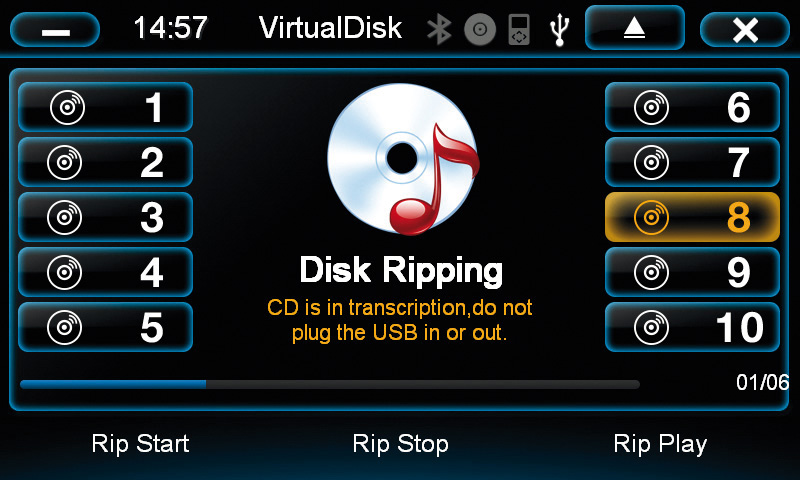The image size is (800, 480).
Task: Select virtual disk slot 2
Action: [x=106, y=162]
